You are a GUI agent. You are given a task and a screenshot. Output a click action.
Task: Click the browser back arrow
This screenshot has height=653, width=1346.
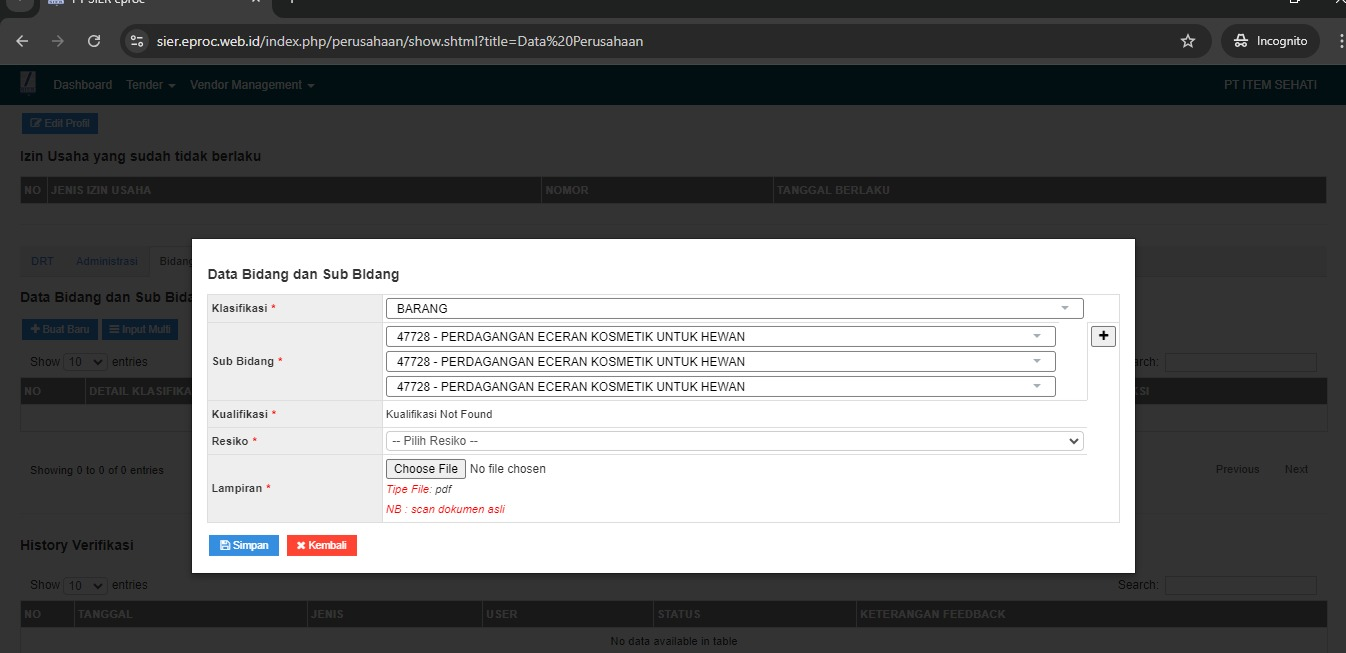(x=23, y=41)
